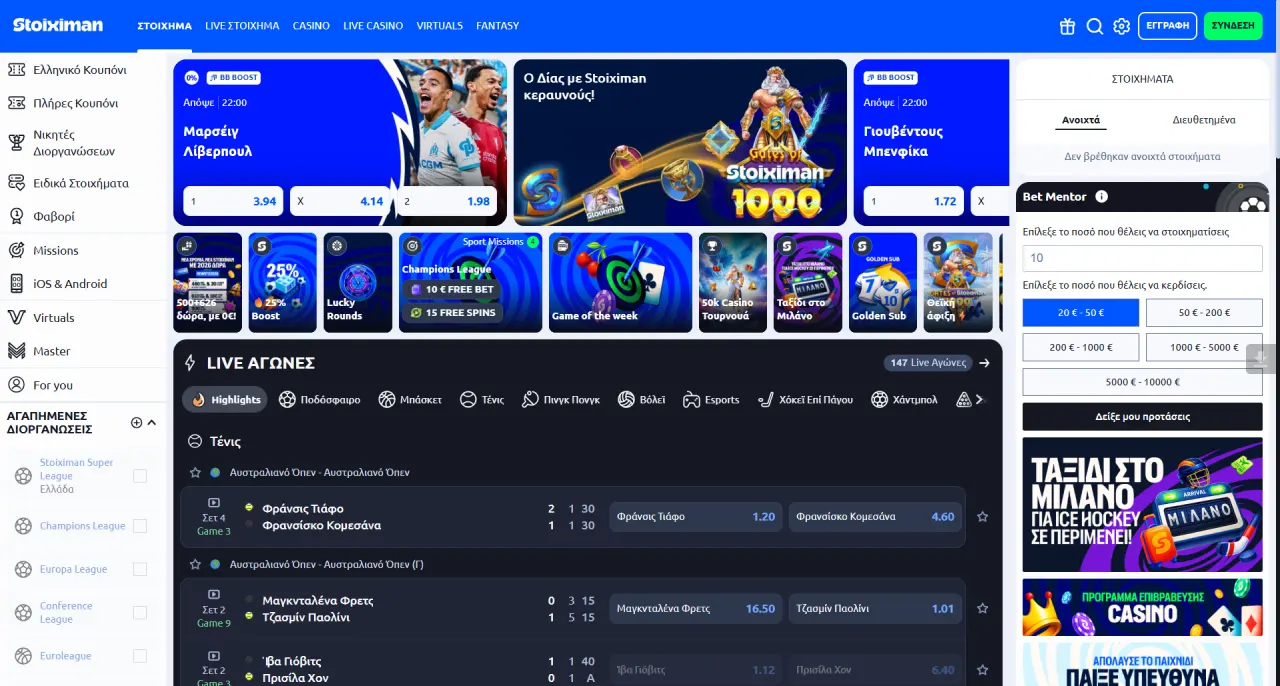
Task: Click the Bet Mentor stake amount field
Action: [x=1142, y=258]
